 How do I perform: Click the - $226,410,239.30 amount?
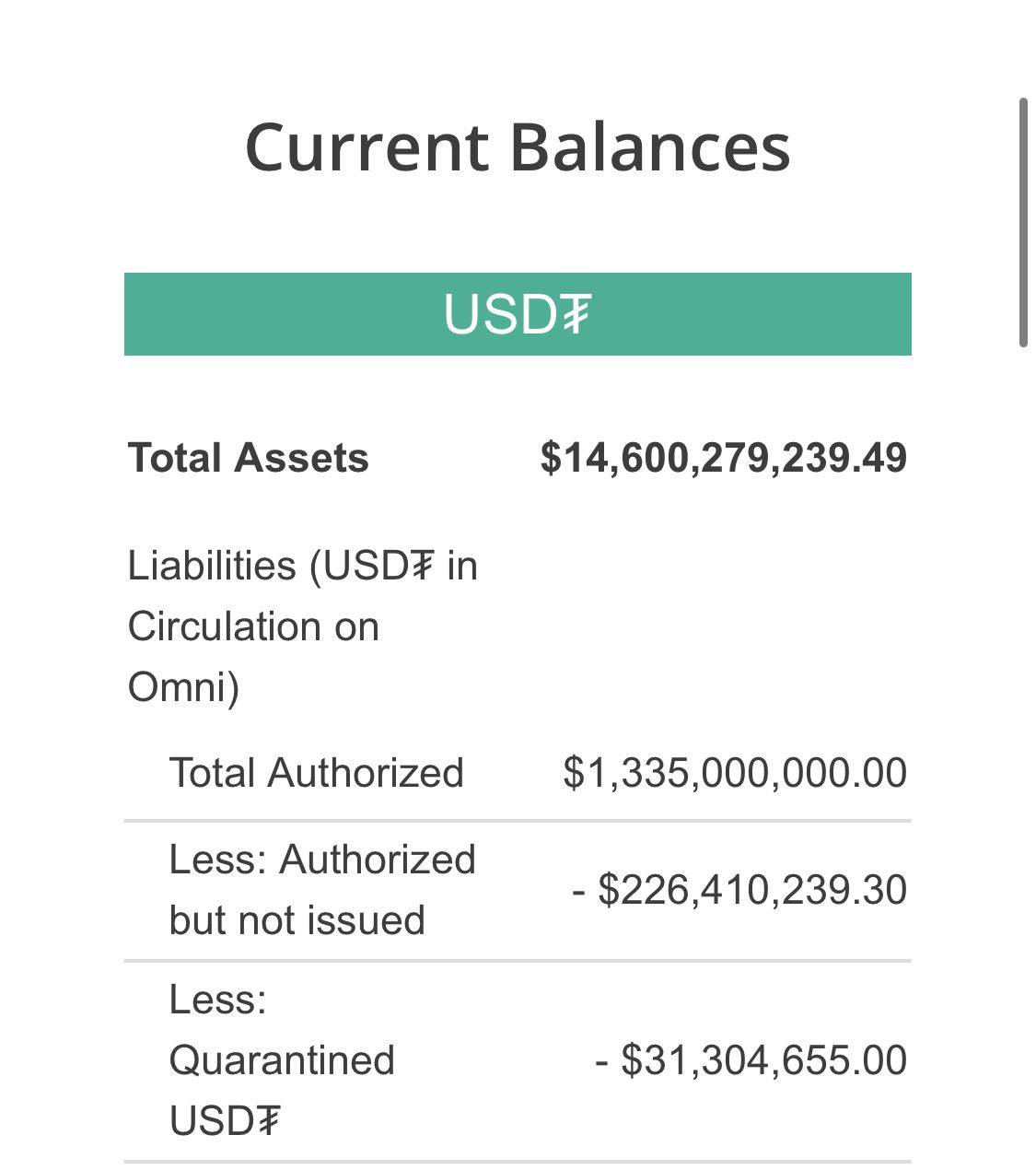pos(739,890)
